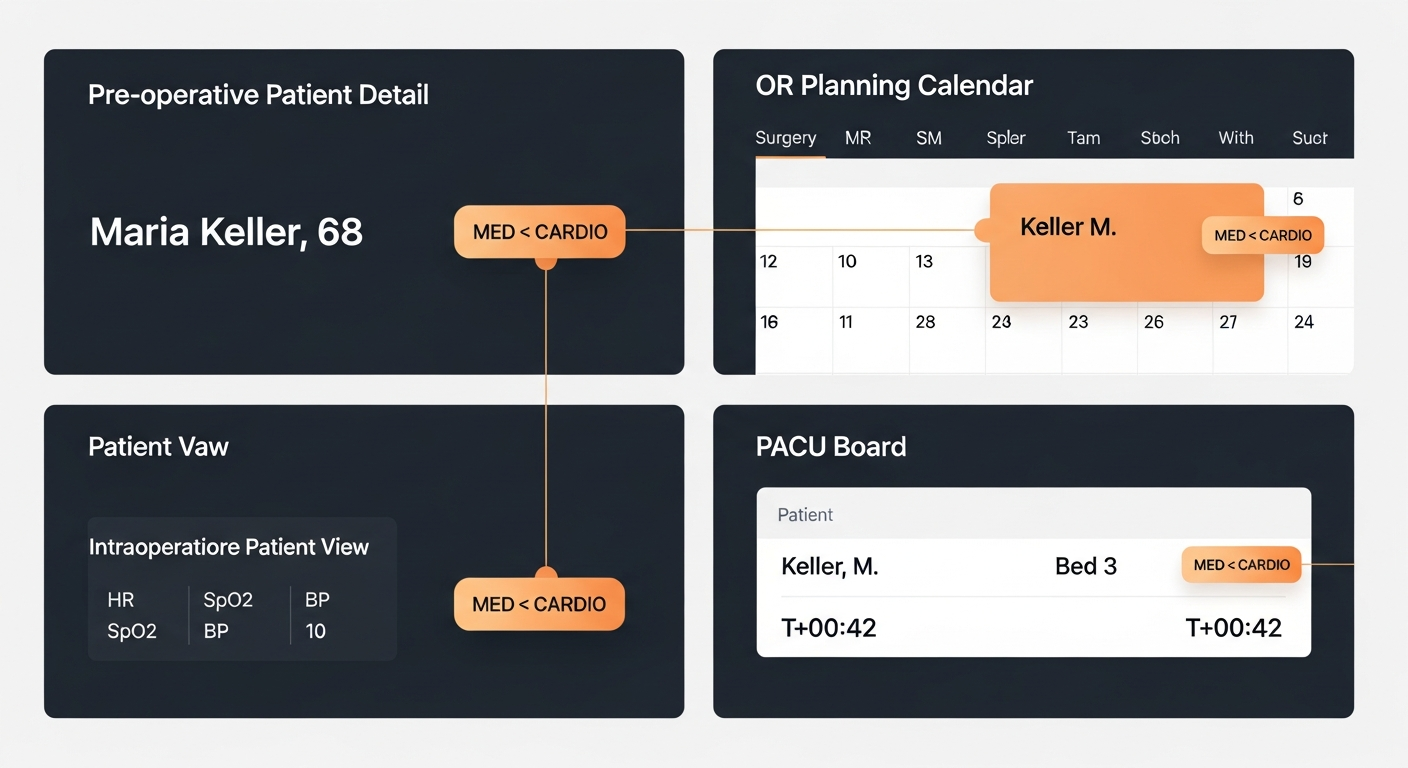Open the SM calendar tab
The width and height of the screenshot is (1408, 768).
[929, 138]
